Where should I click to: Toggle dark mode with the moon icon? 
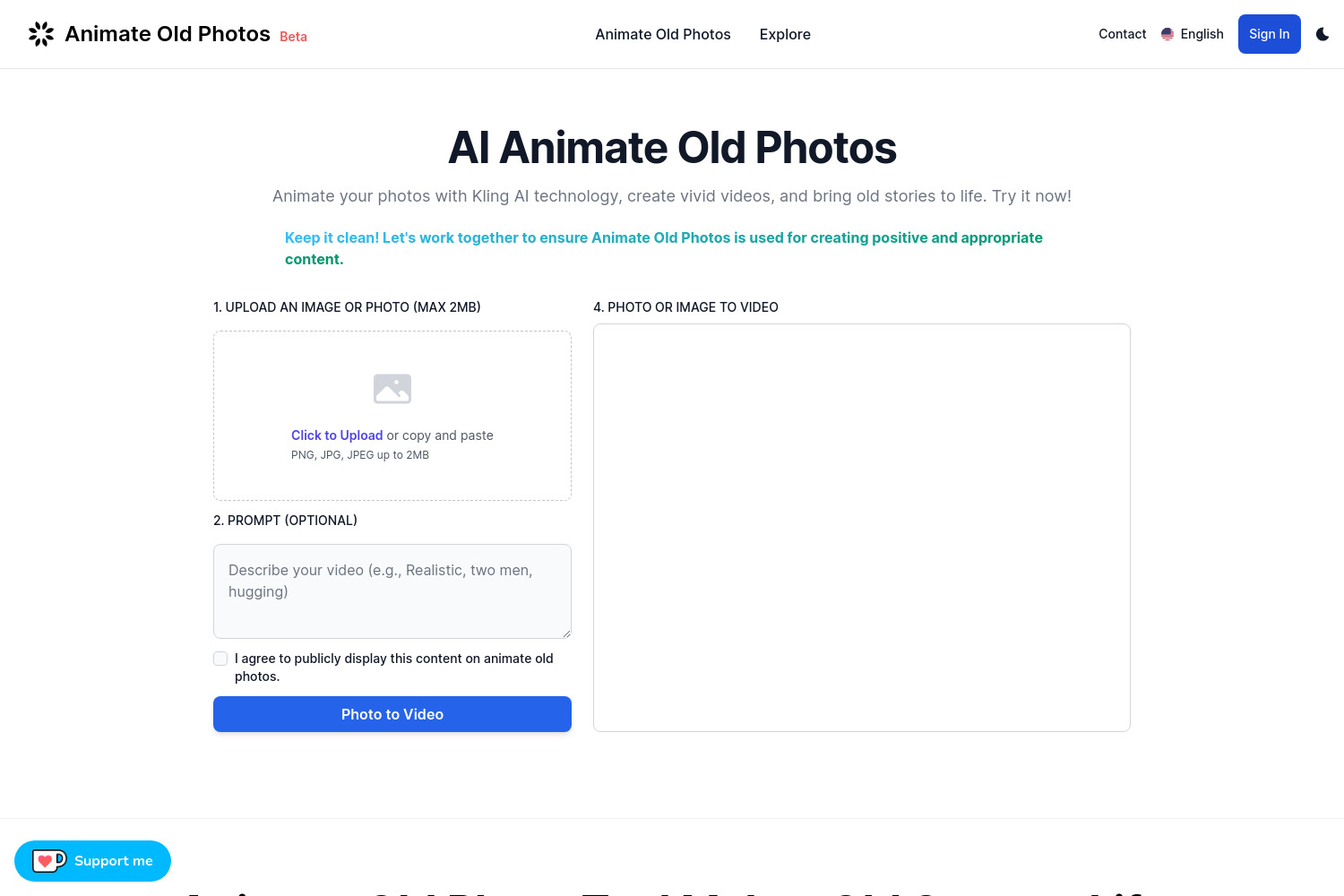1322,34
